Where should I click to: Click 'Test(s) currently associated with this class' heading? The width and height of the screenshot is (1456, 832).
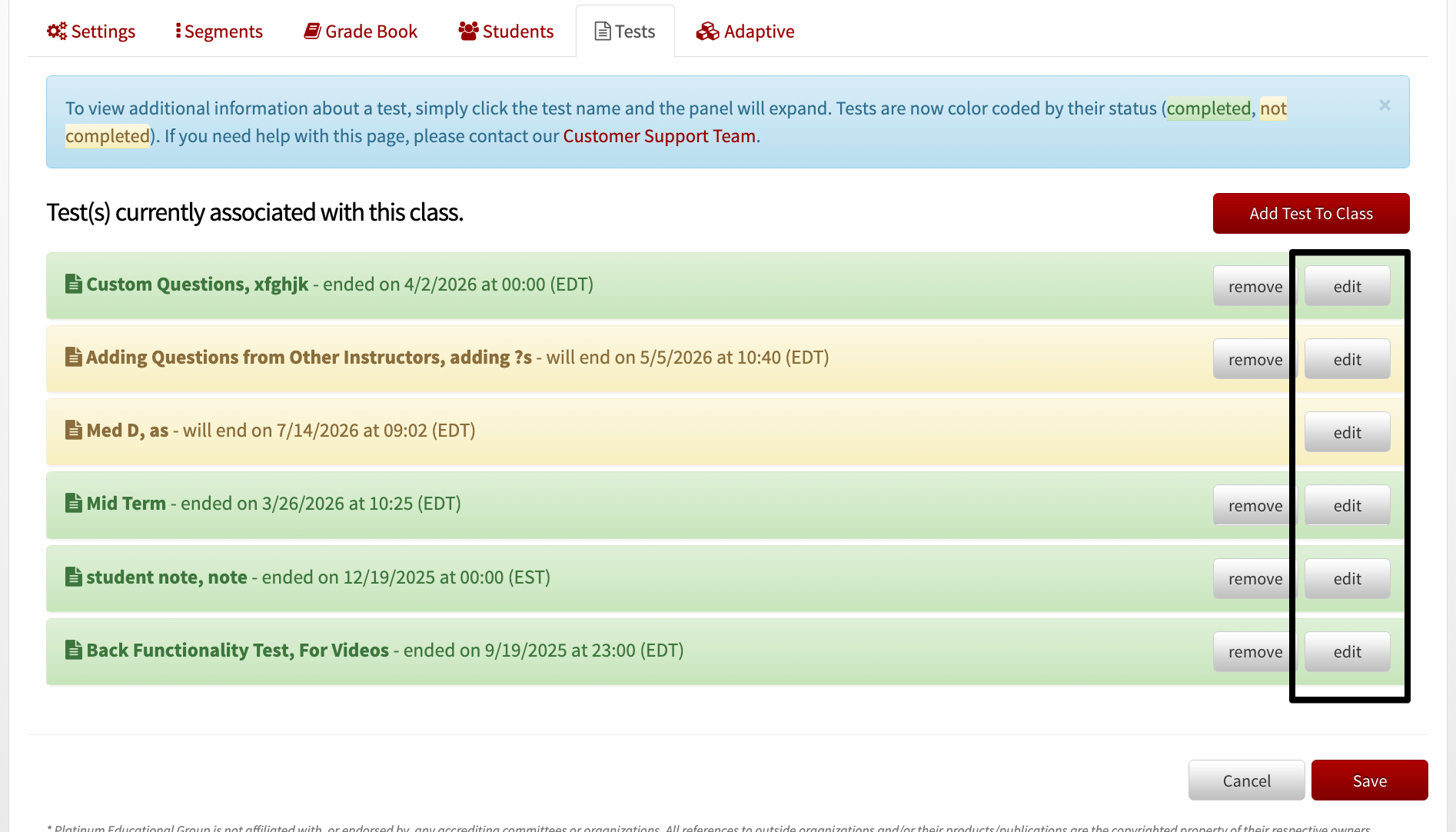point(254,212)
